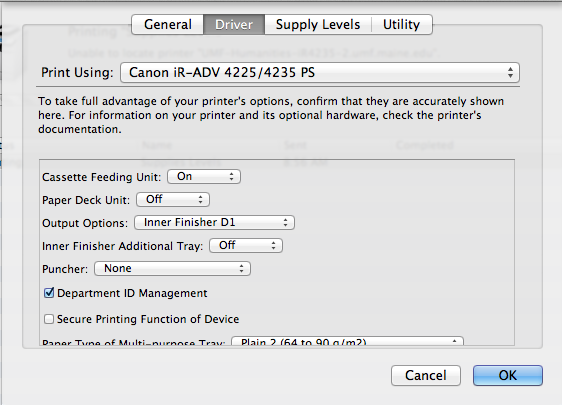
Task: Open the Print Using driver dropdown
Action: [320, 73]
